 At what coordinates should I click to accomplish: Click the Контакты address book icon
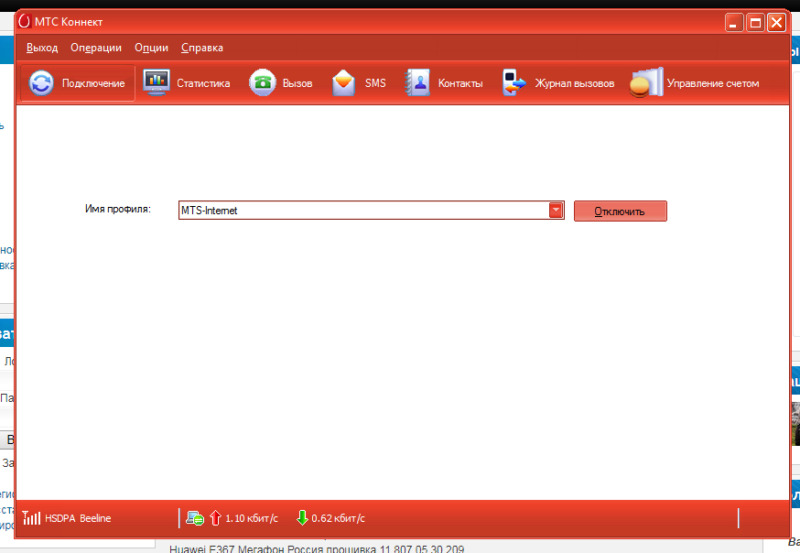point(417,83)
